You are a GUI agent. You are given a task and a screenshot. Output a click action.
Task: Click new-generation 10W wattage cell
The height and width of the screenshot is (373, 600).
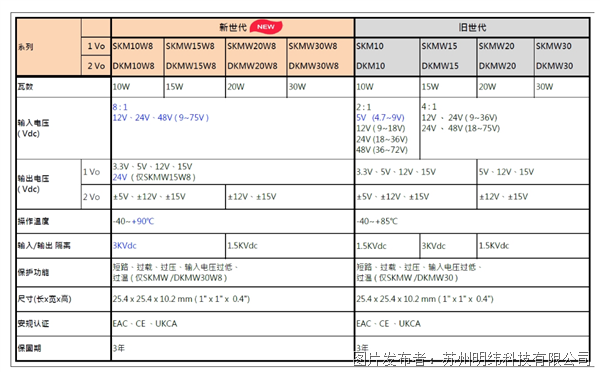tap(121, 87)
